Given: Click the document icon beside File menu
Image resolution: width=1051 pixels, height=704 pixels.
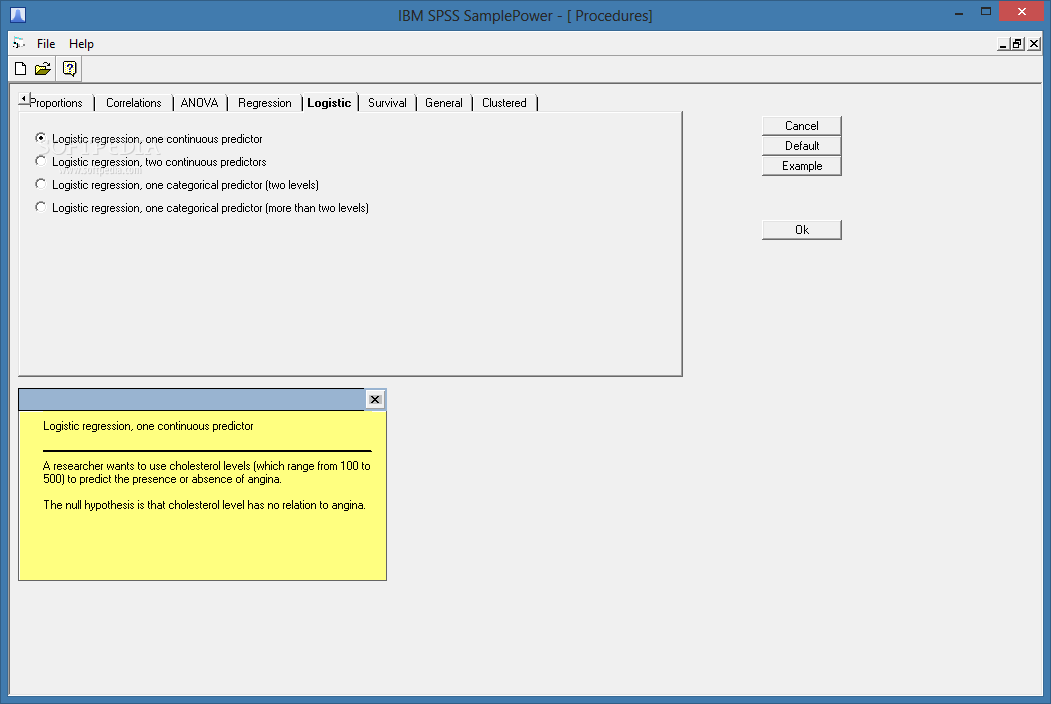Looking at the screenshot, I should tap(19, 44).
